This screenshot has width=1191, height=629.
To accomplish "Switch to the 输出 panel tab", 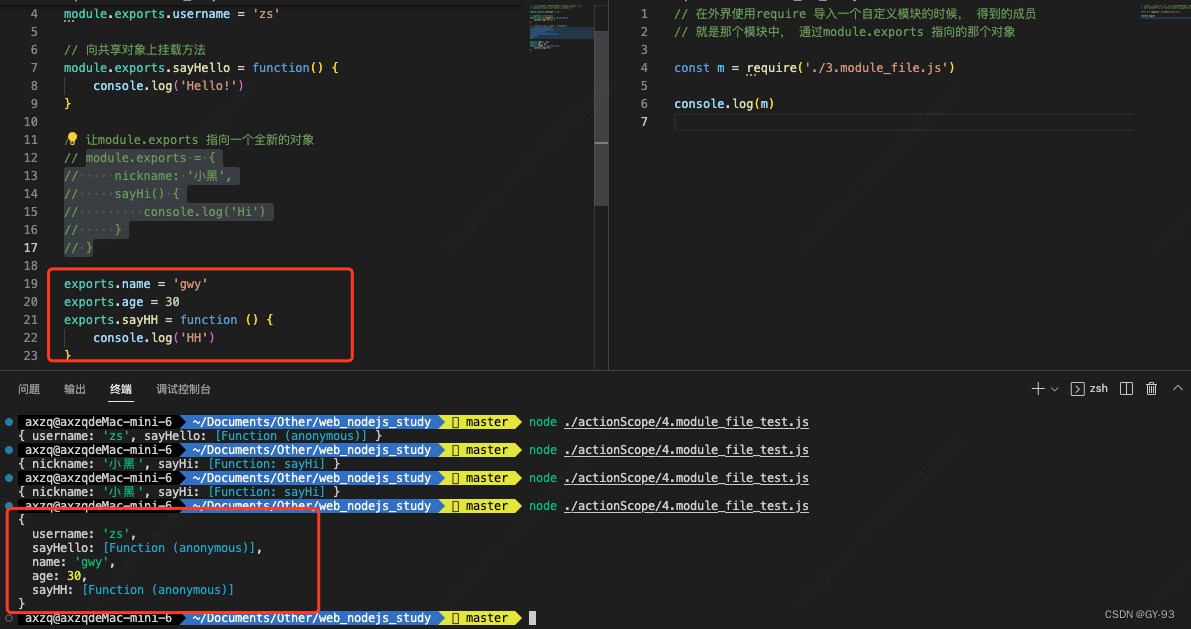I will [74, 389].
